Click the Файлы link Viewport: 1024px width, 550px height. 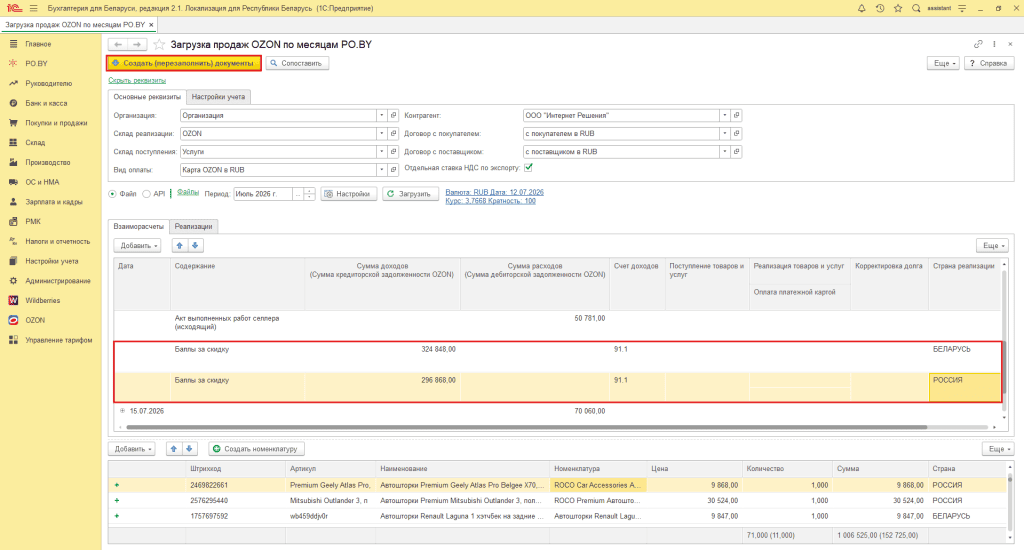coord(188,193)
